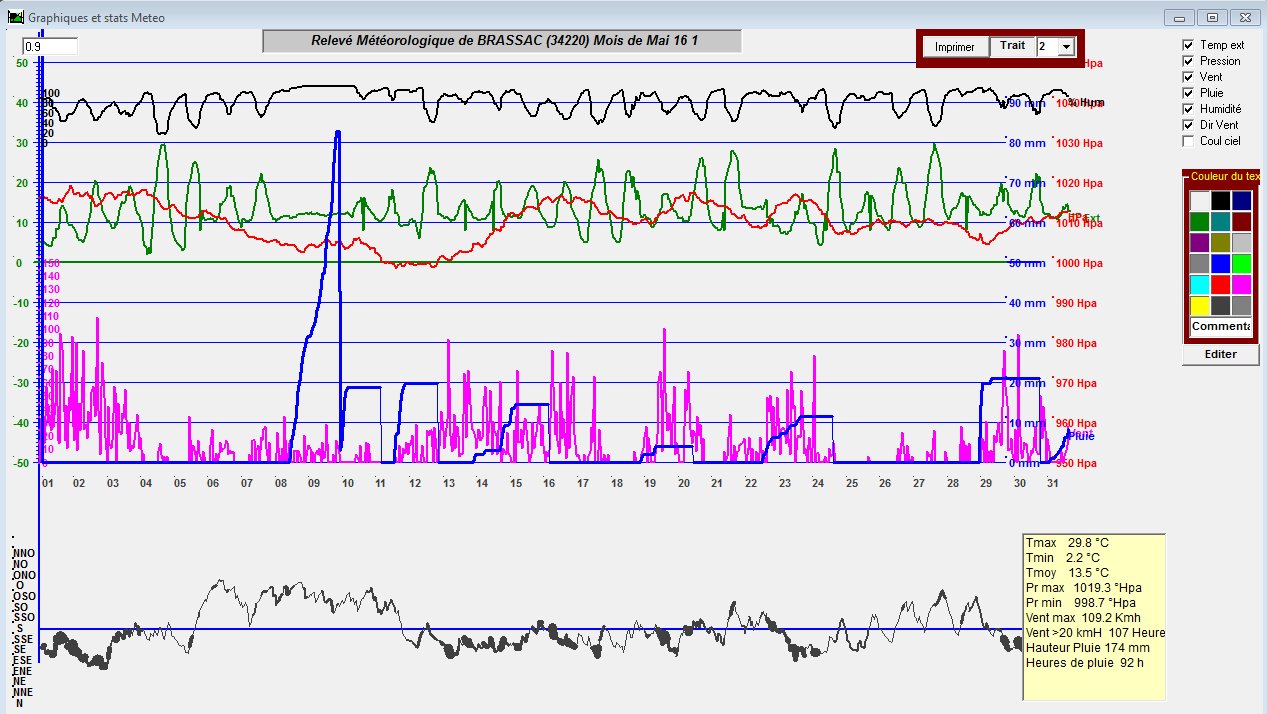
Task: Click day label 31 on the time axis
Action: [1052, 484]
